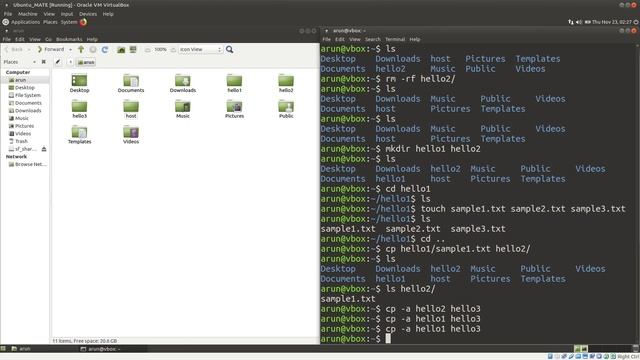Click the Forward navigation button
The image size is (640, 360).
coord(51,49)
